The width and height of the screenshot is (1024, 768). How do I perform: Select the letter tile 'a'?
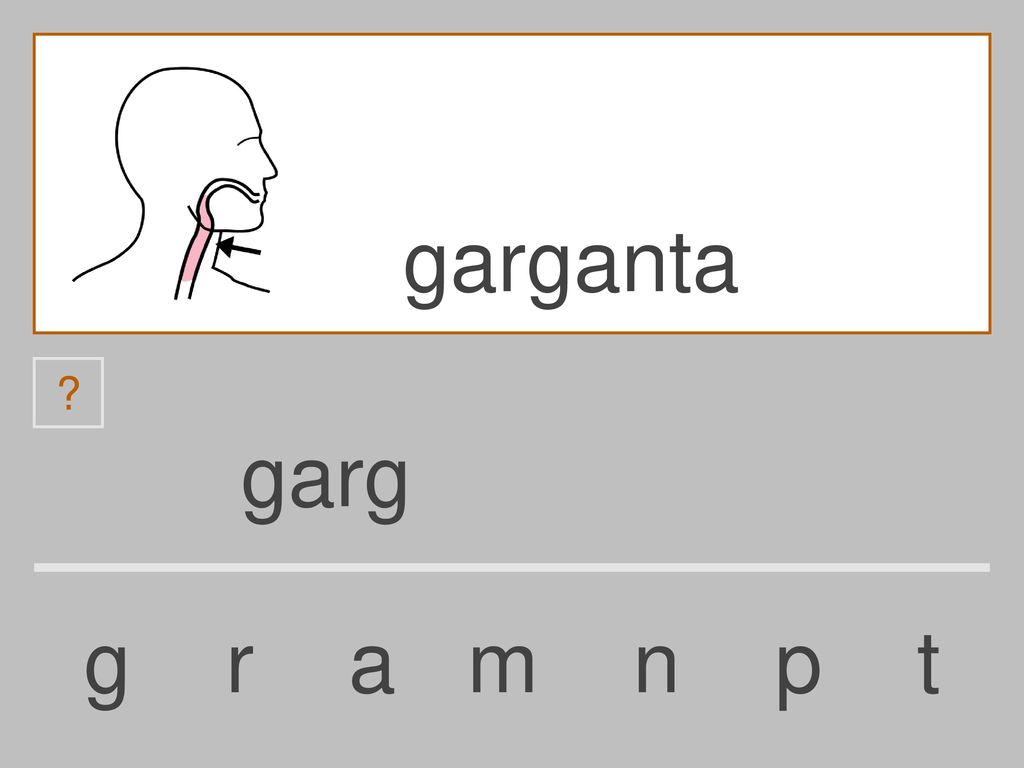pos(372,667)
